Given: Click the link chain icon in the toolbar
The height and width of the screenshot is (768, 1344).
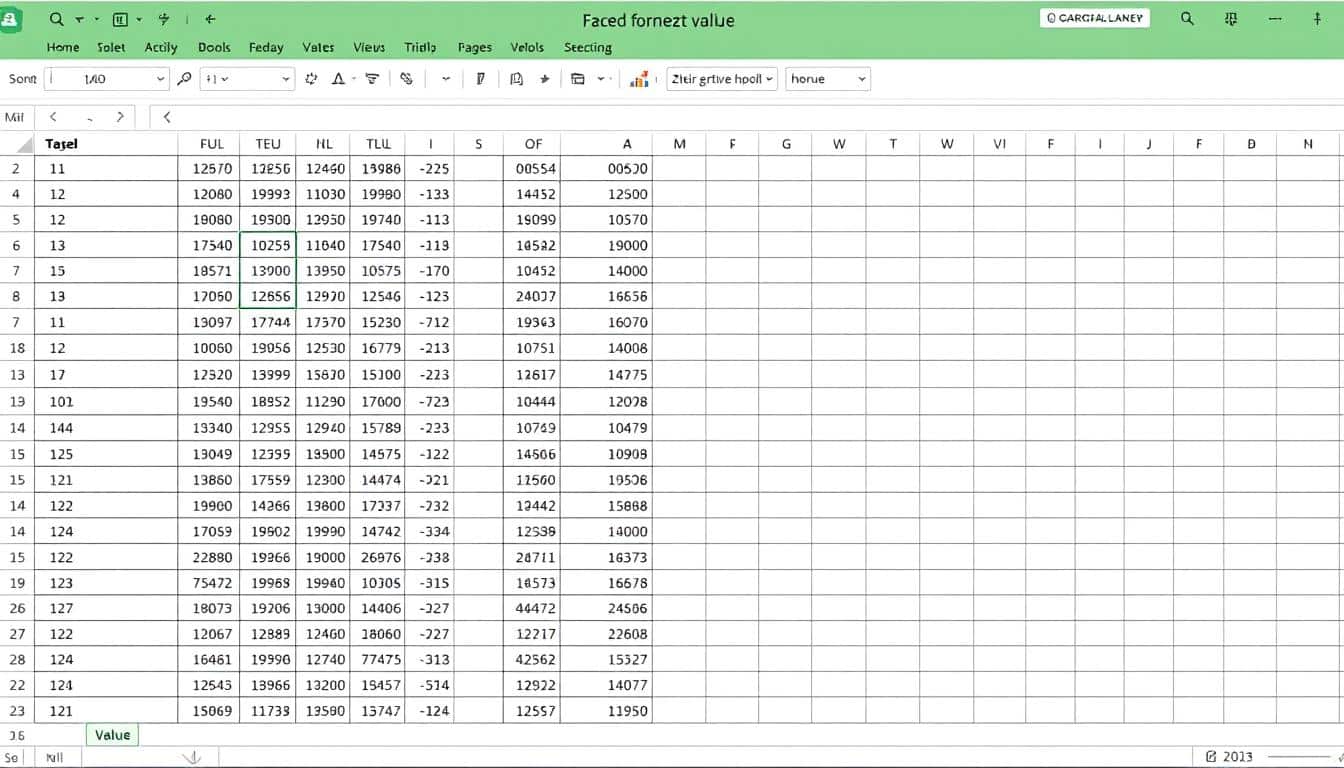Looking at the screenshot, I should tap(406, 79).
